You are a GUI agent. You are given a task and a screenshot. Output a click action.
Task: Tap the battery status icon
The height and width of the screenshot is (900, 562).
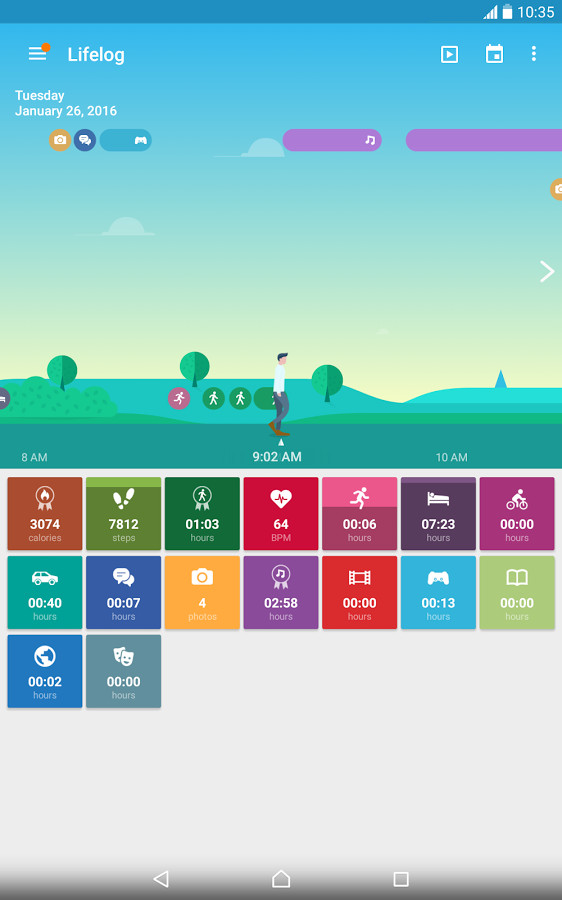[507, 11]
